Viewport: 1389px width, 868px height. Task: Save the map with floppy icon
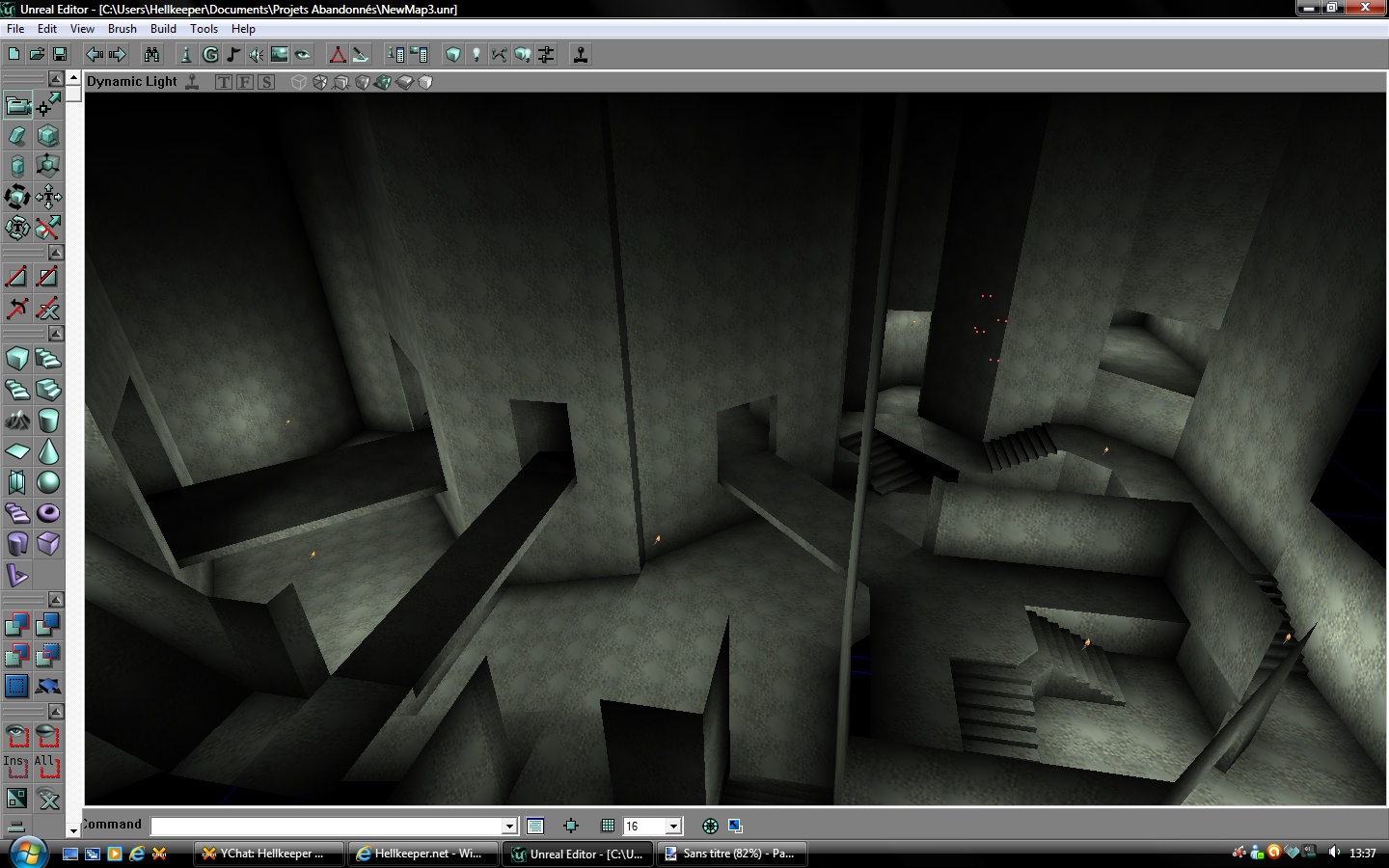[60, 55]
